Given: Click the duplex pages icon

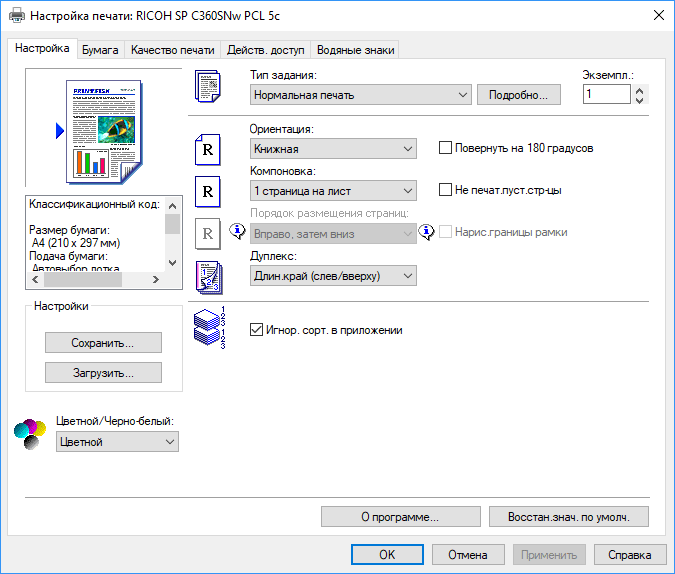Looking at the screenshot, I should coord(209,278).
